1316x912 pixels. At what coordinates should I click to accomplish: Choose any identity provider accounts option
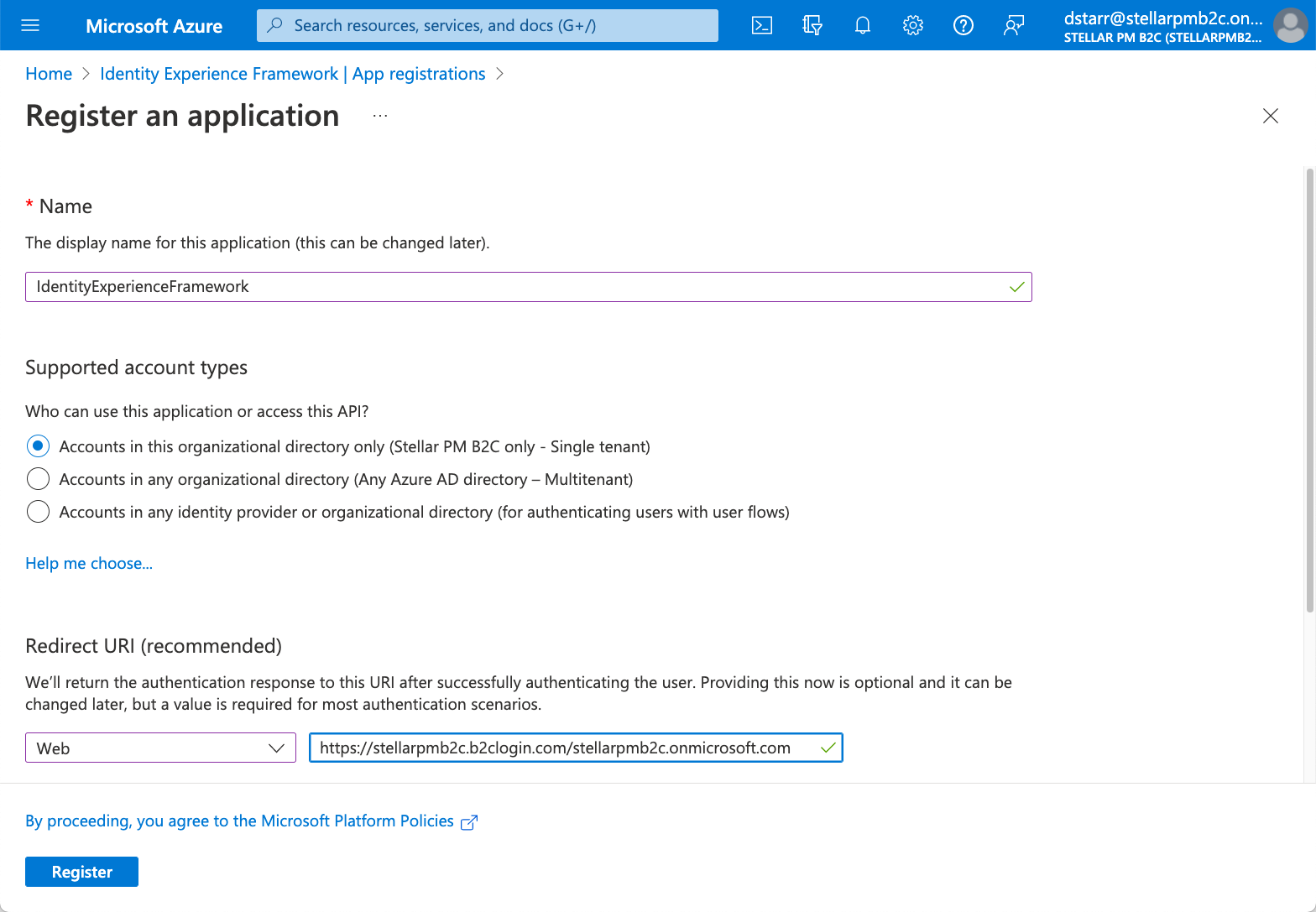pos(38,512)
